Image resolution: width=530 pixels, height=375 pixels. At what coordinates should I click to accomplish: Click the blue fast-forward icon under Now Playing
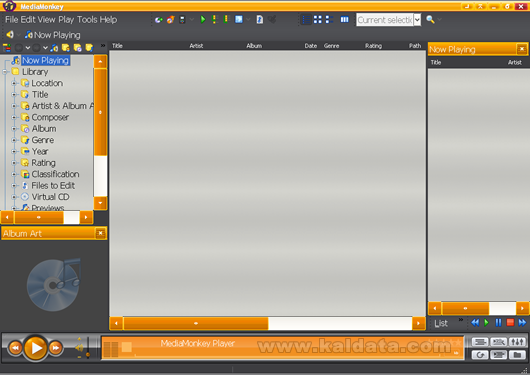point(522,323)
